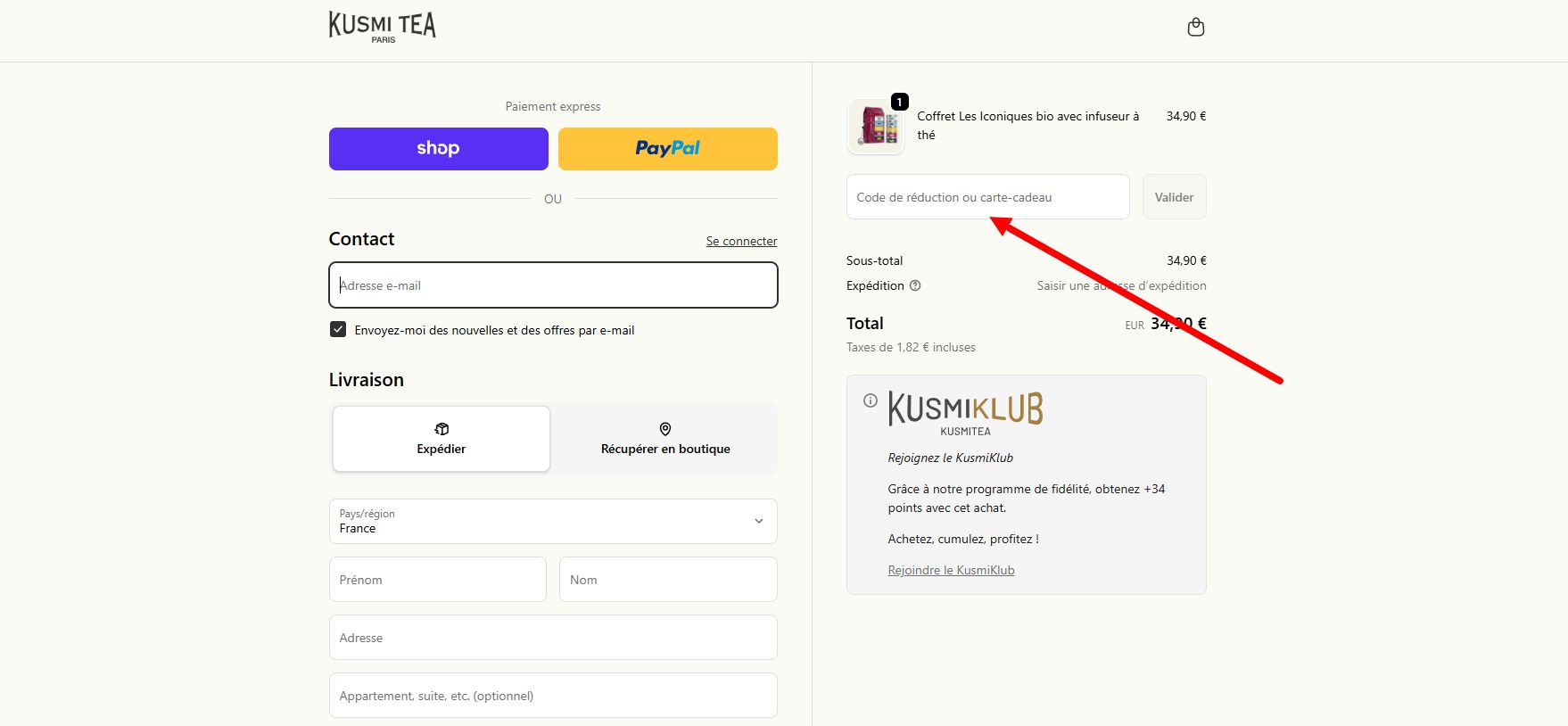Click the Expédier box icon
Image resolution: width=1568 pixels, height=726 pixels.
(x=442, y=429)
